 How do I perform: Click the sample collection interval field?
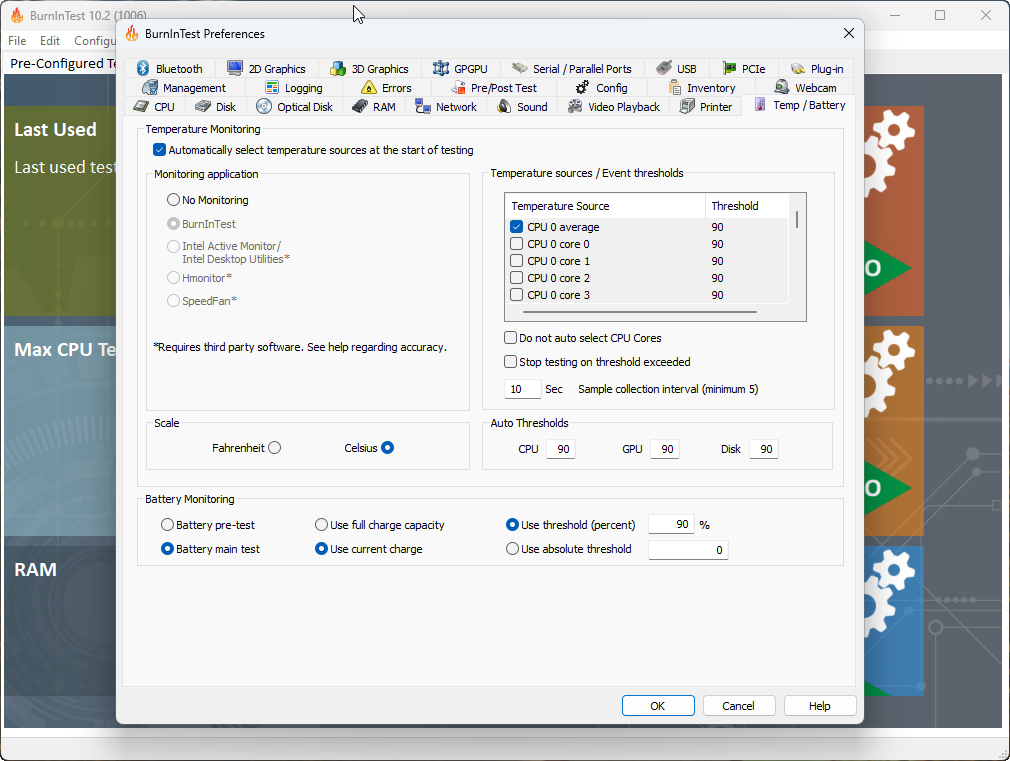[x=522, y=389]
